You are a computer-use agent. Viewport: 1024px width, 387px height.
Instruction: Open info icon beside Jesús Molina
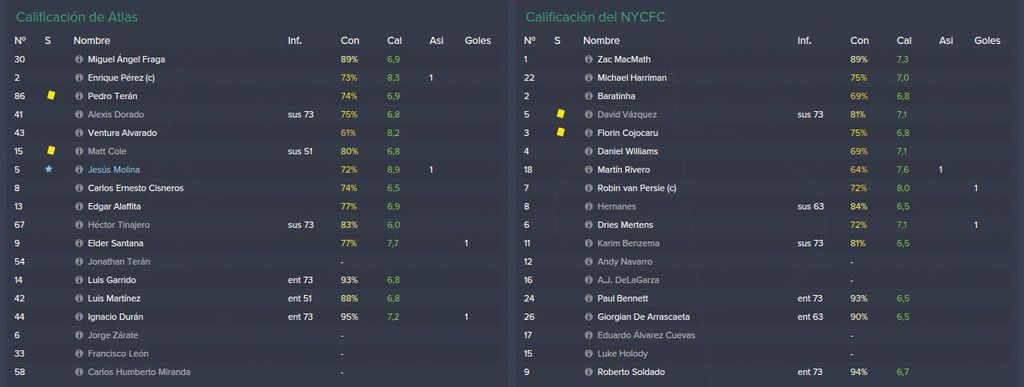(79, 170)
